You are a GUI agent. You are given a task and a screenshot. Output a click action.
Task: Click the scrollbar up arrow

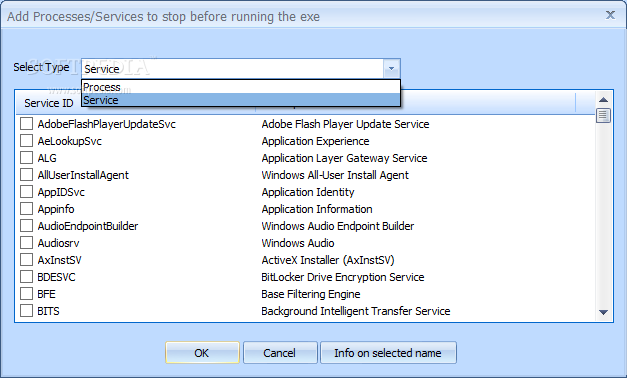[x=603, y=100]
